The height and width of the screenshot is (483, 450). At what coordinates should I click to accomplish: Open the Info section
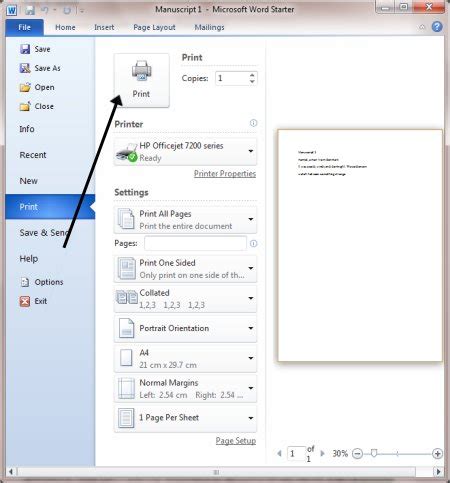pos(27,129)
